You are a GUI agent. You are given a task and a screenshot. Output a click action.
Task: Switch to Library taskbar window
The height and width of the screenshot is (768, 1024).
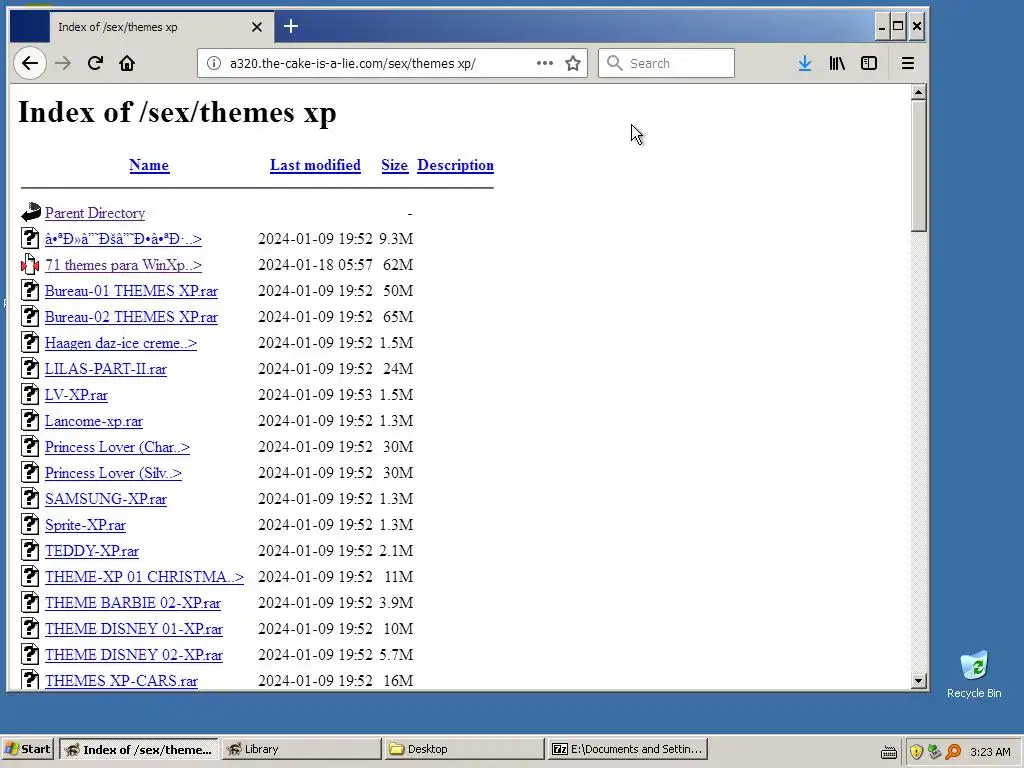tap(301, 750)
